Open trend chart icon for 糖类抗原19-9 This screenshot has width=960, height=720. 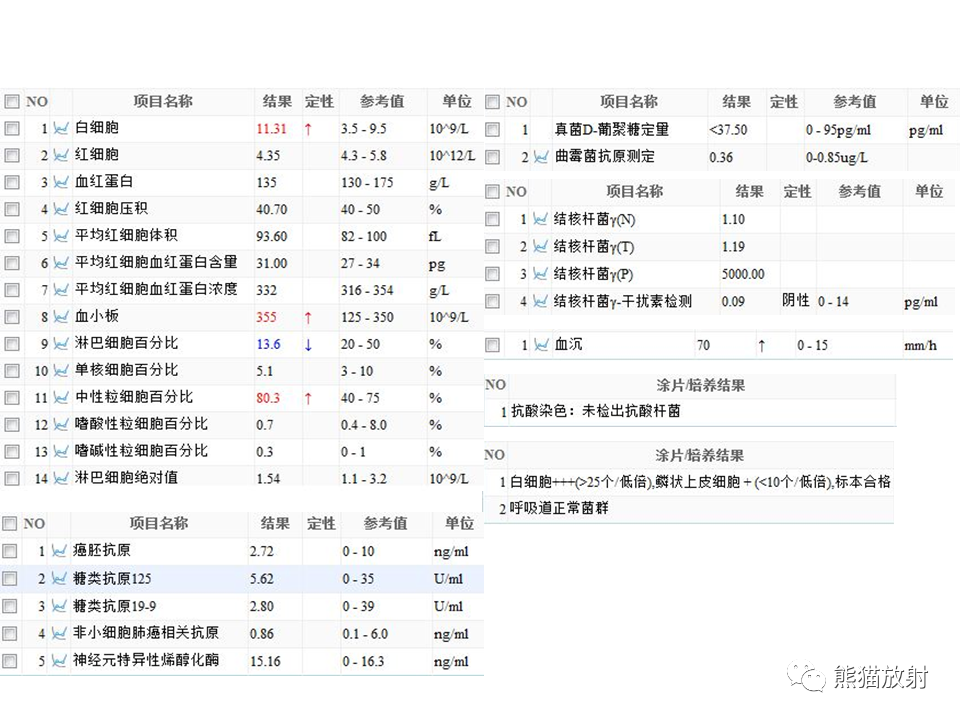59,606
